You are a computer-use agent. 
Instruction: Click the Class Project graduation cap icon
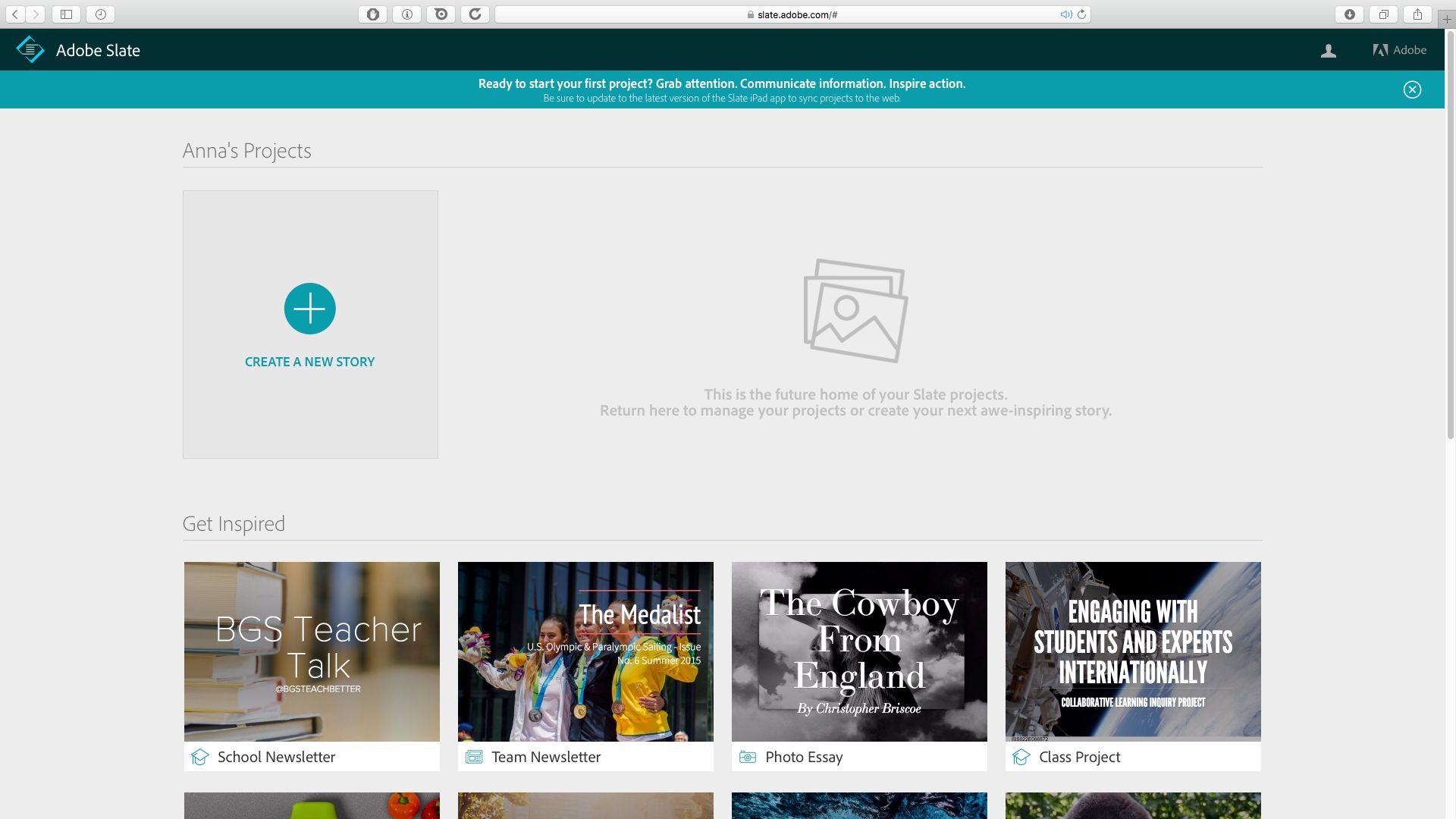tap(1021, 757)
